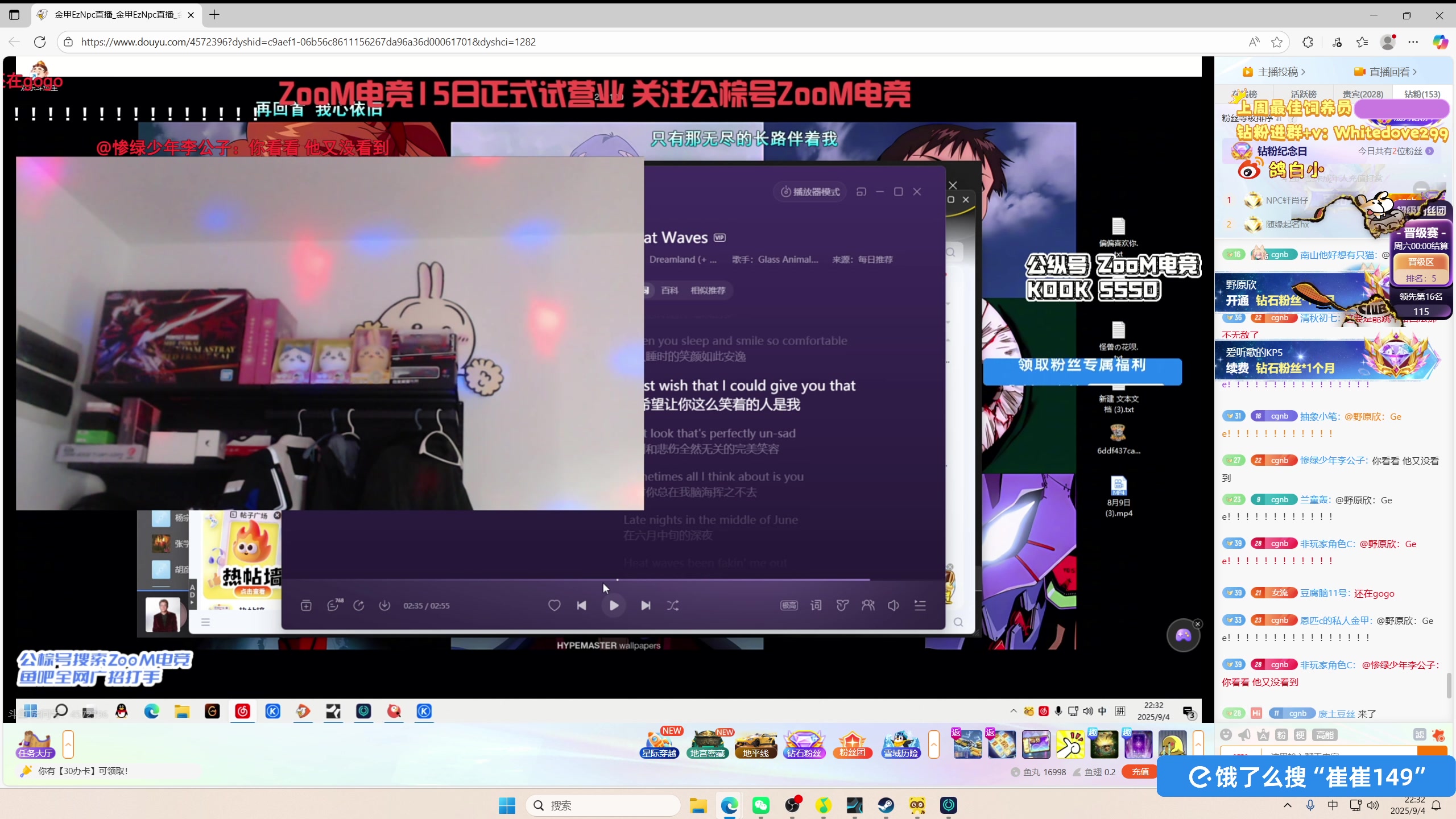Open 饿了么搜 崔崔149 ad banner
The height and width of the screenshot is (819, 1456).
click(1306, 777)
